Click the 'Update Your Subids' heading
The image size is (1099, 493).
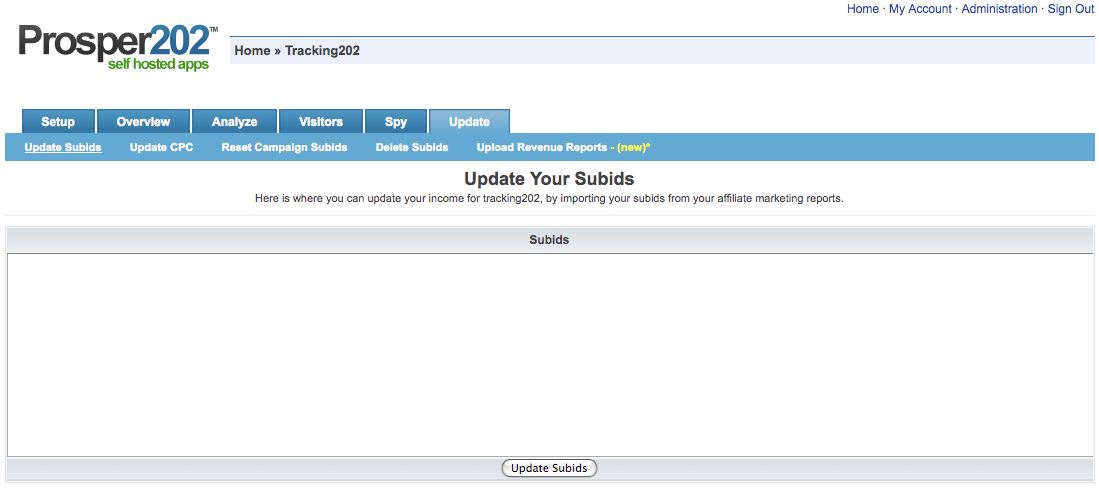[x=550, y=178]
